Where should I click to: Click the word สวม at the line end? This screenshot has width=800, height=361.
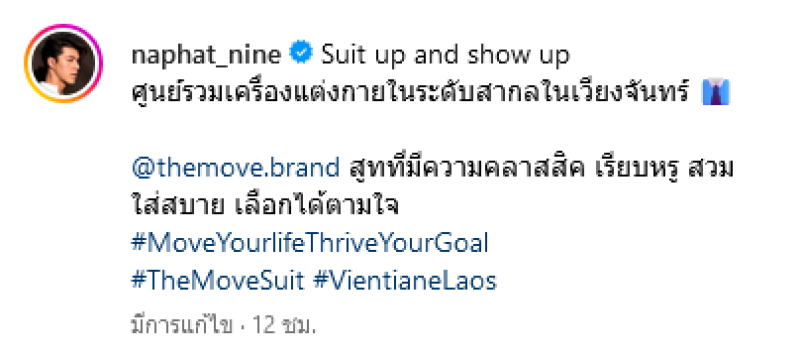tap(711, 169)
